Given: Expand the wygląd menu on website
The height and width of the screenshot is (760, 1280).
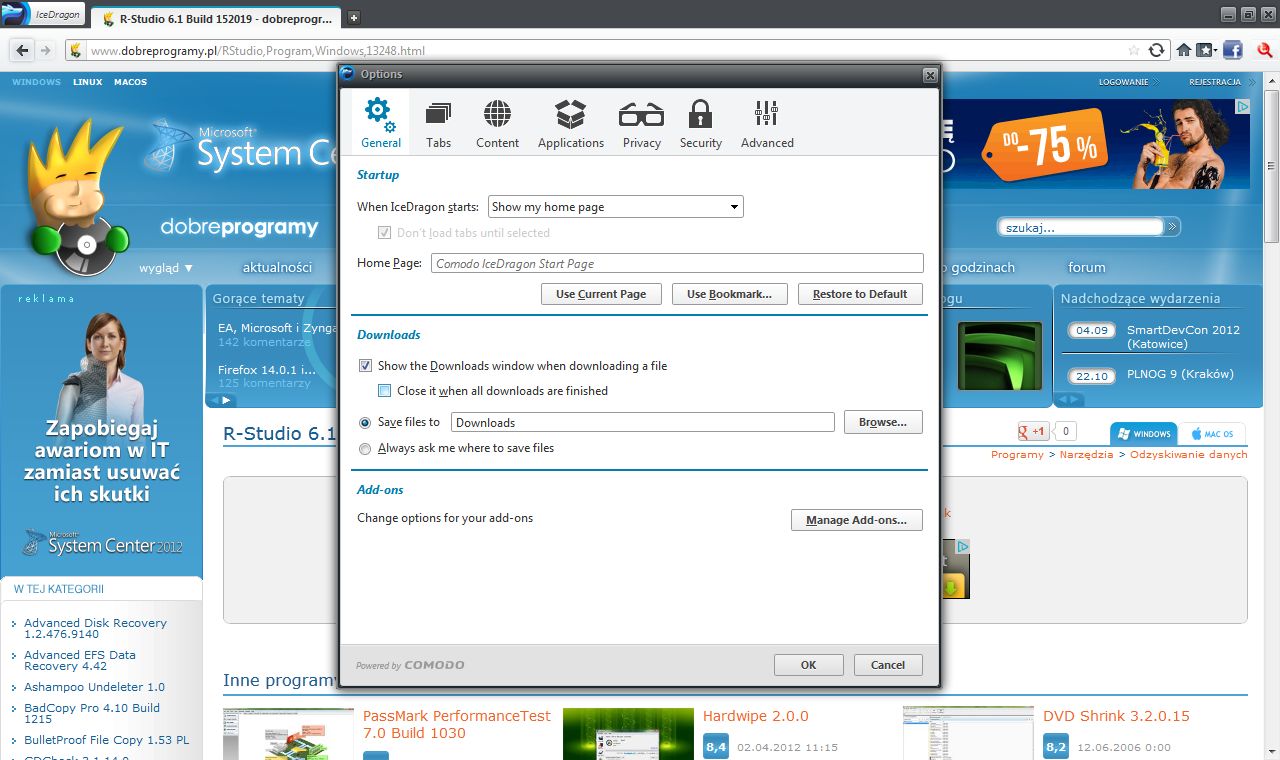Looking at the screenshot, I should tap(166, 267).
